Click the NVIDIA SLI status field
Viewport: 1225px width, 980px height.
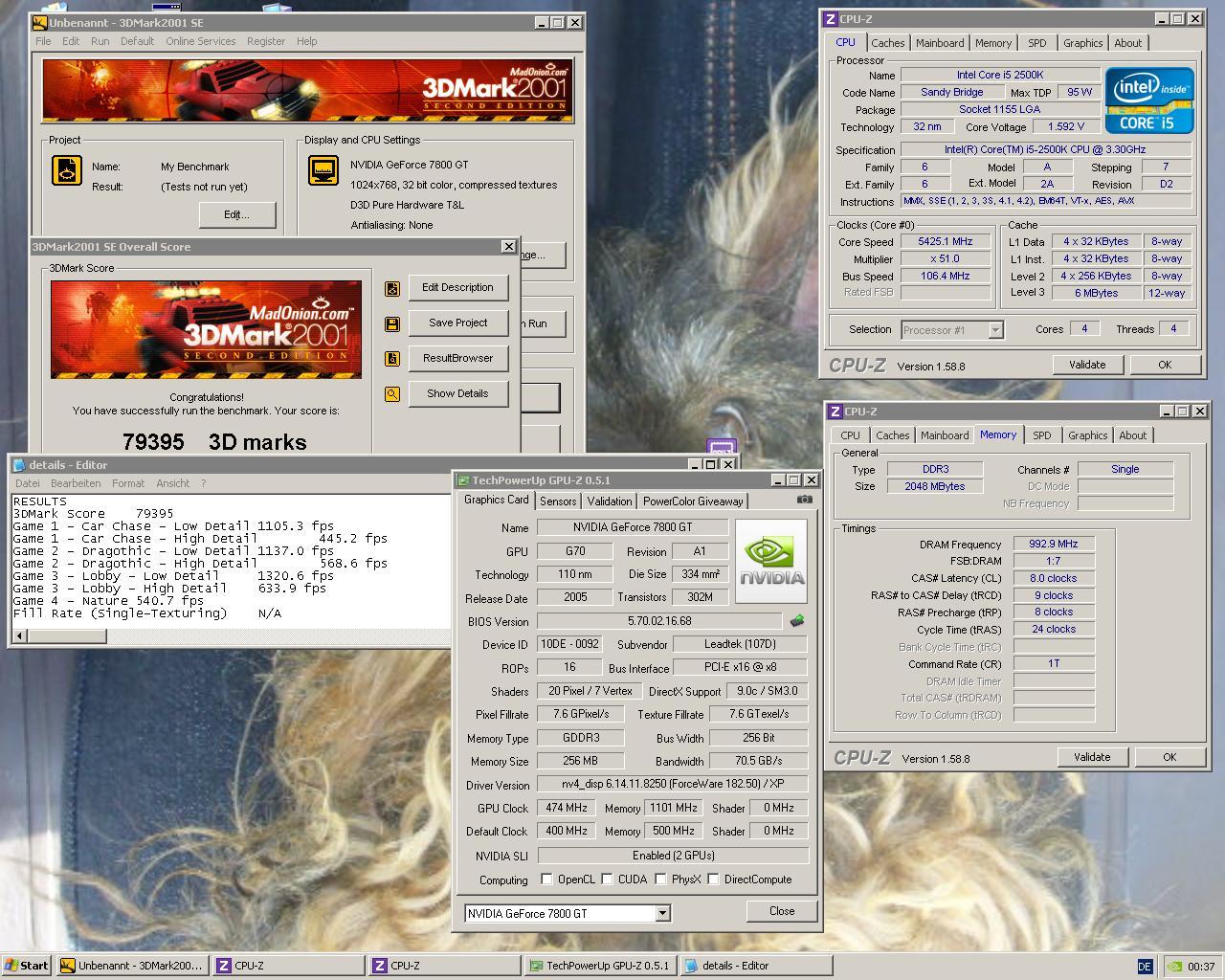673,856
